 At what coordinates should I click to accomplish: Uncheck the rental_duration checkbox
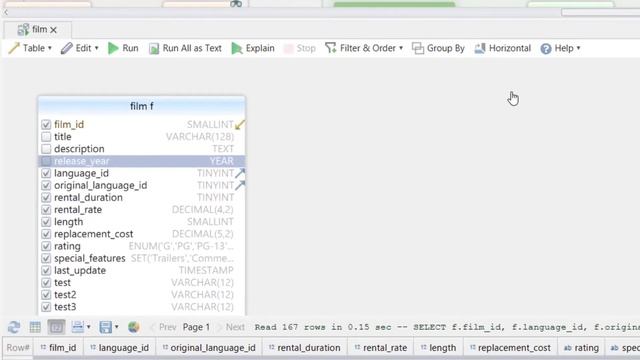click(46, 198)
